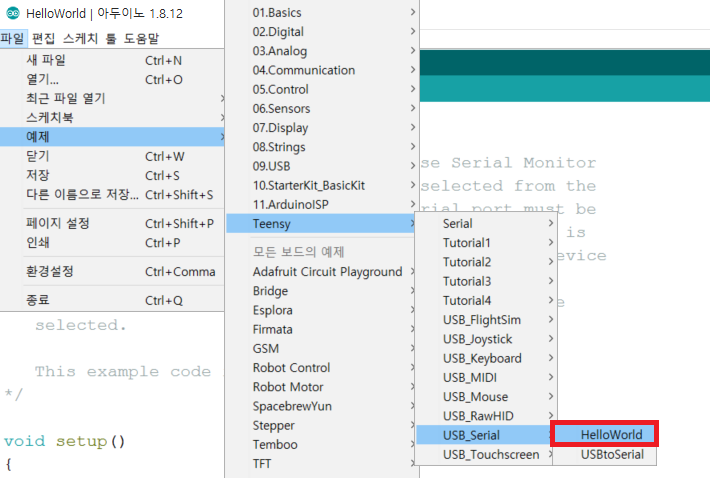Open USB_MIDI submenu
710x478 pixels.
tap(486, 378)
